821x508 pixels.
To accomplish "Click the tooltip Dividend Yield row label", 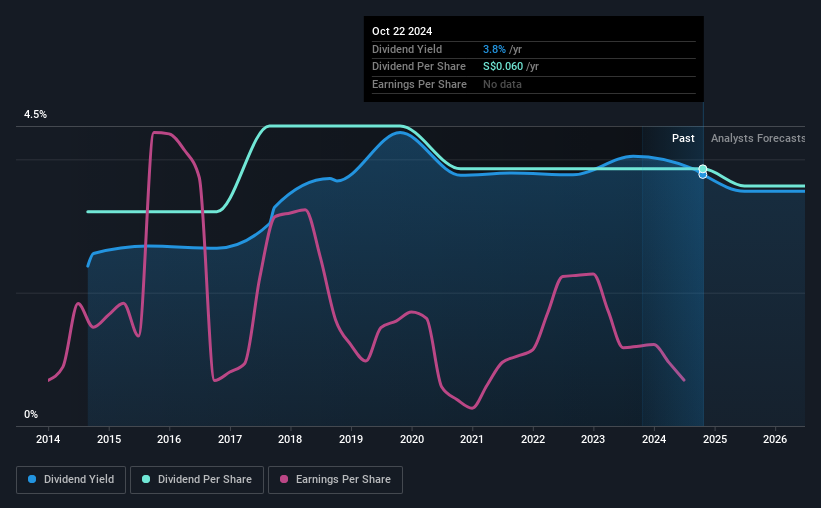I will point(407,49).
